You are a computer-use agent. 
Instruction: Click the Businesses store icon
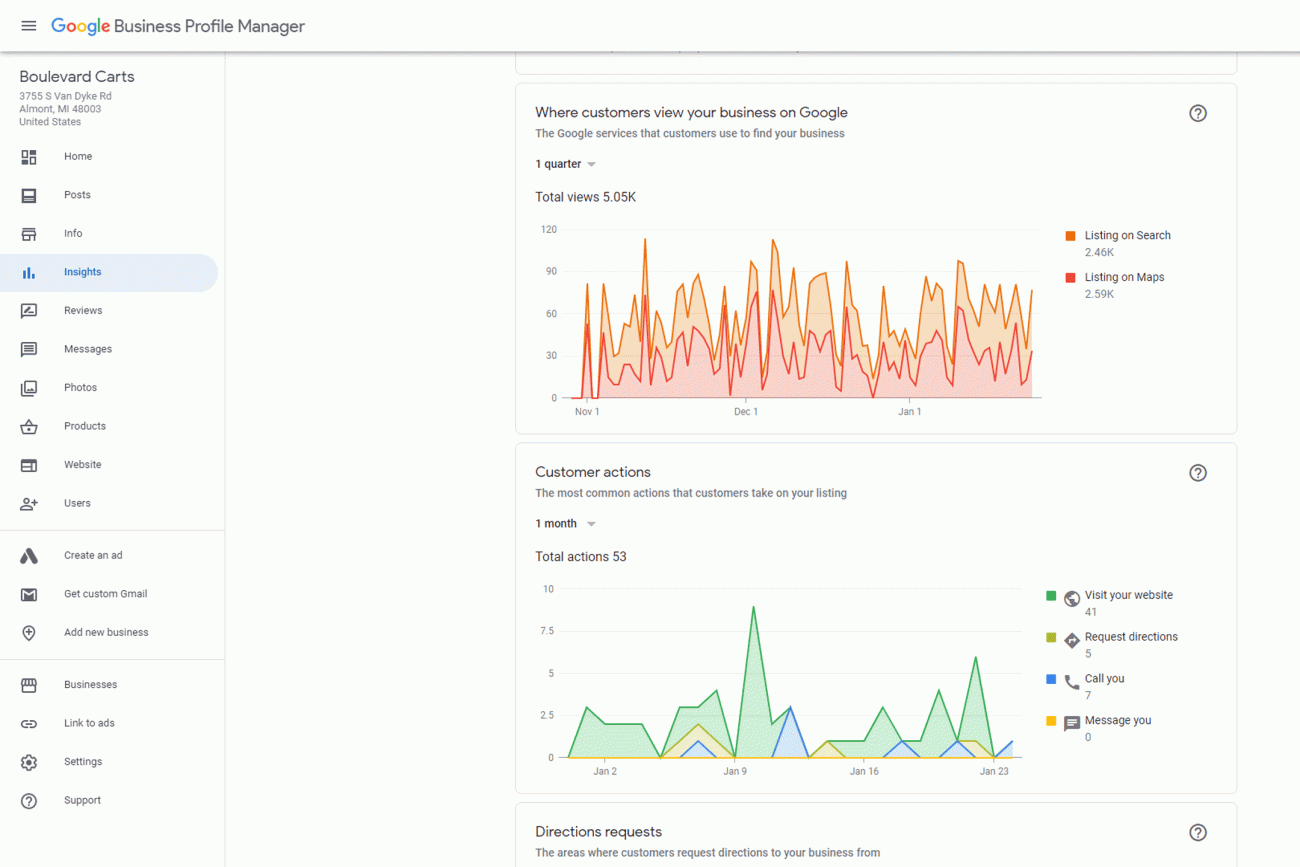(29, 685)
